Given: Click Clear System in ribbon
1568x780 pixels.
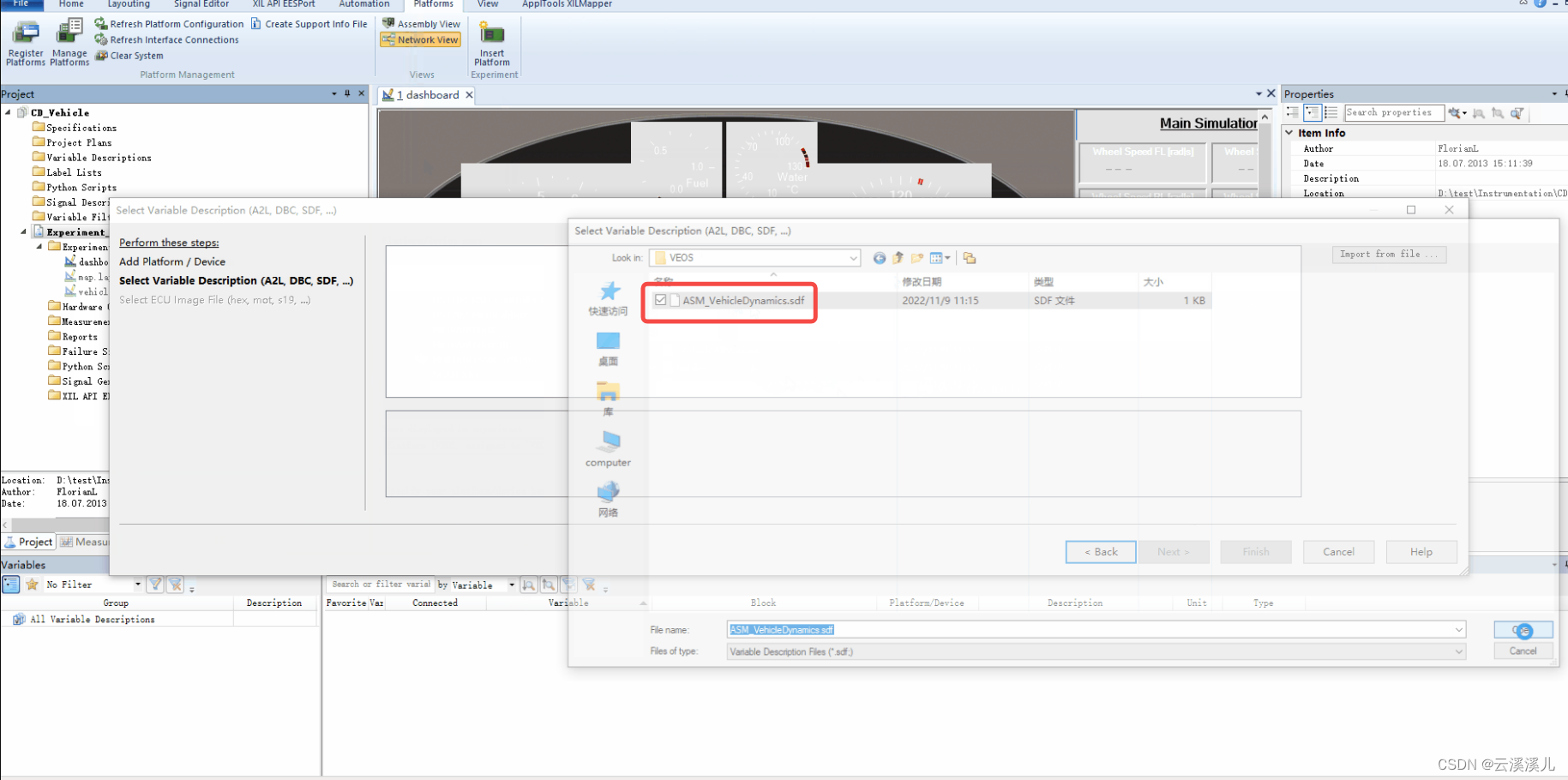Looking at the screenshot, I should 129,56.
